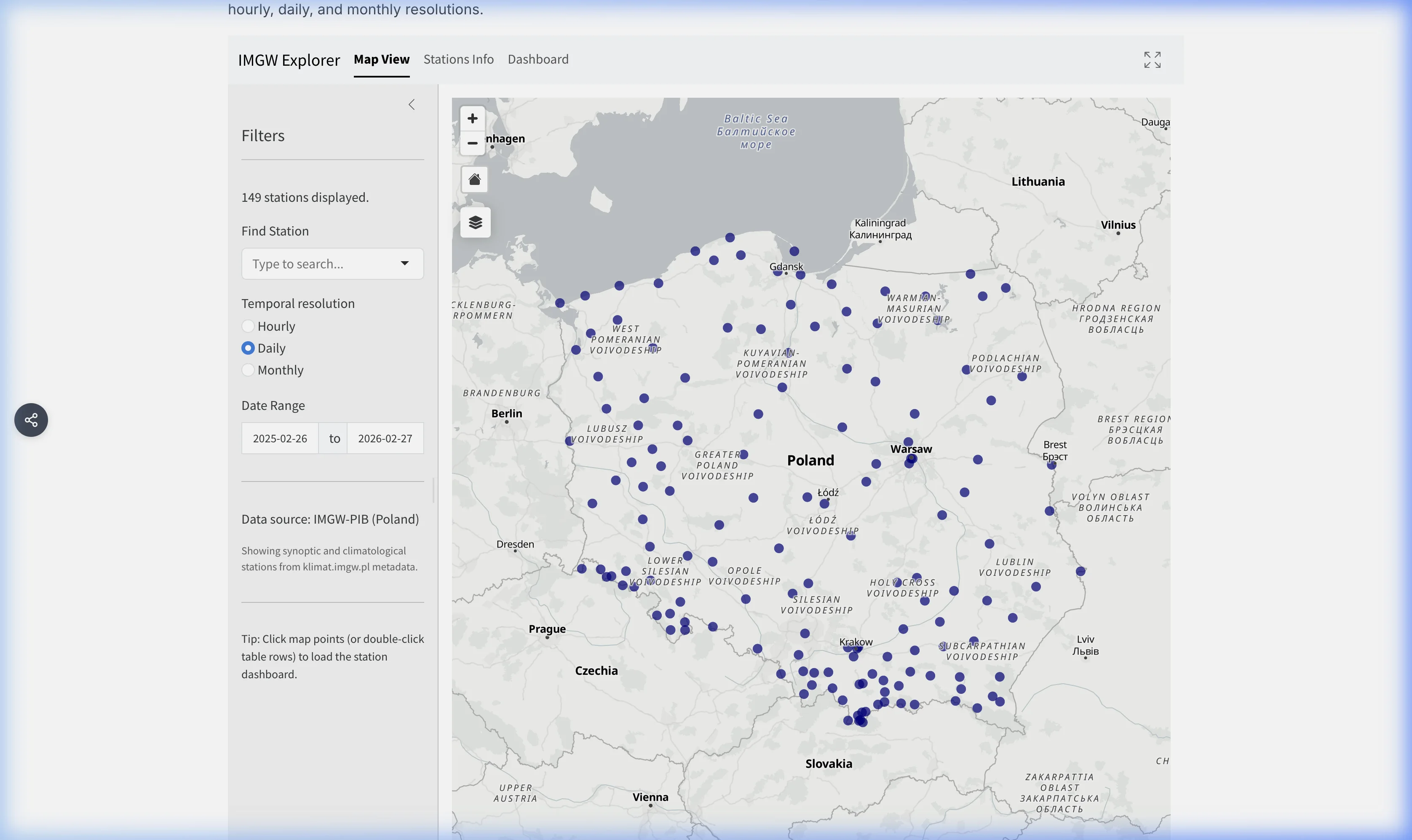Collapse the Filters sidebar
The width and height of the screenshot is (1412, 840).
(412, 104)
